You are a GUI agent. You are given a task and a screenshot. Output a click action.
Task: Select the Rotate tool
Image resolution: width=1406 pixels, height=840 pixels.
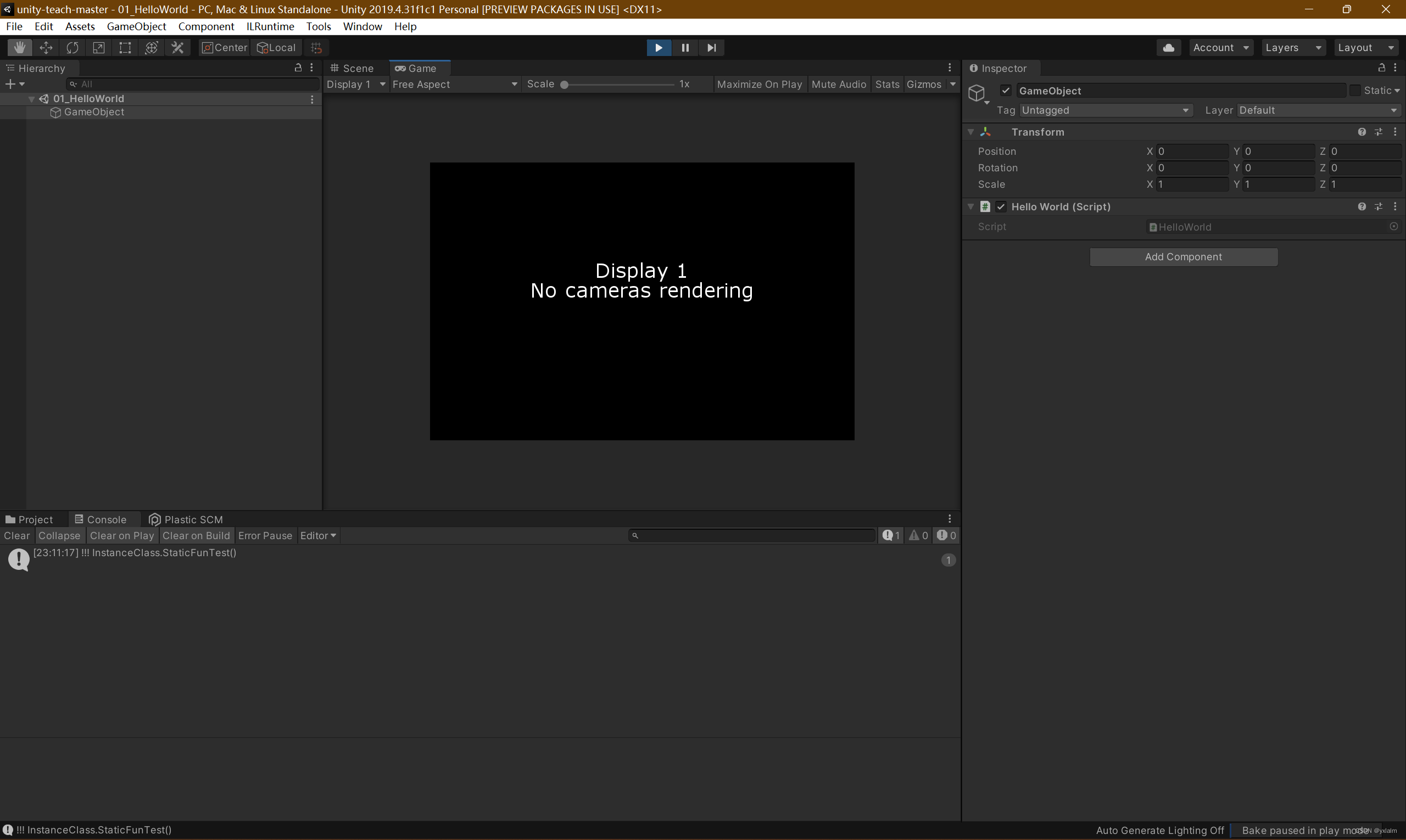(x=72, y=48)
